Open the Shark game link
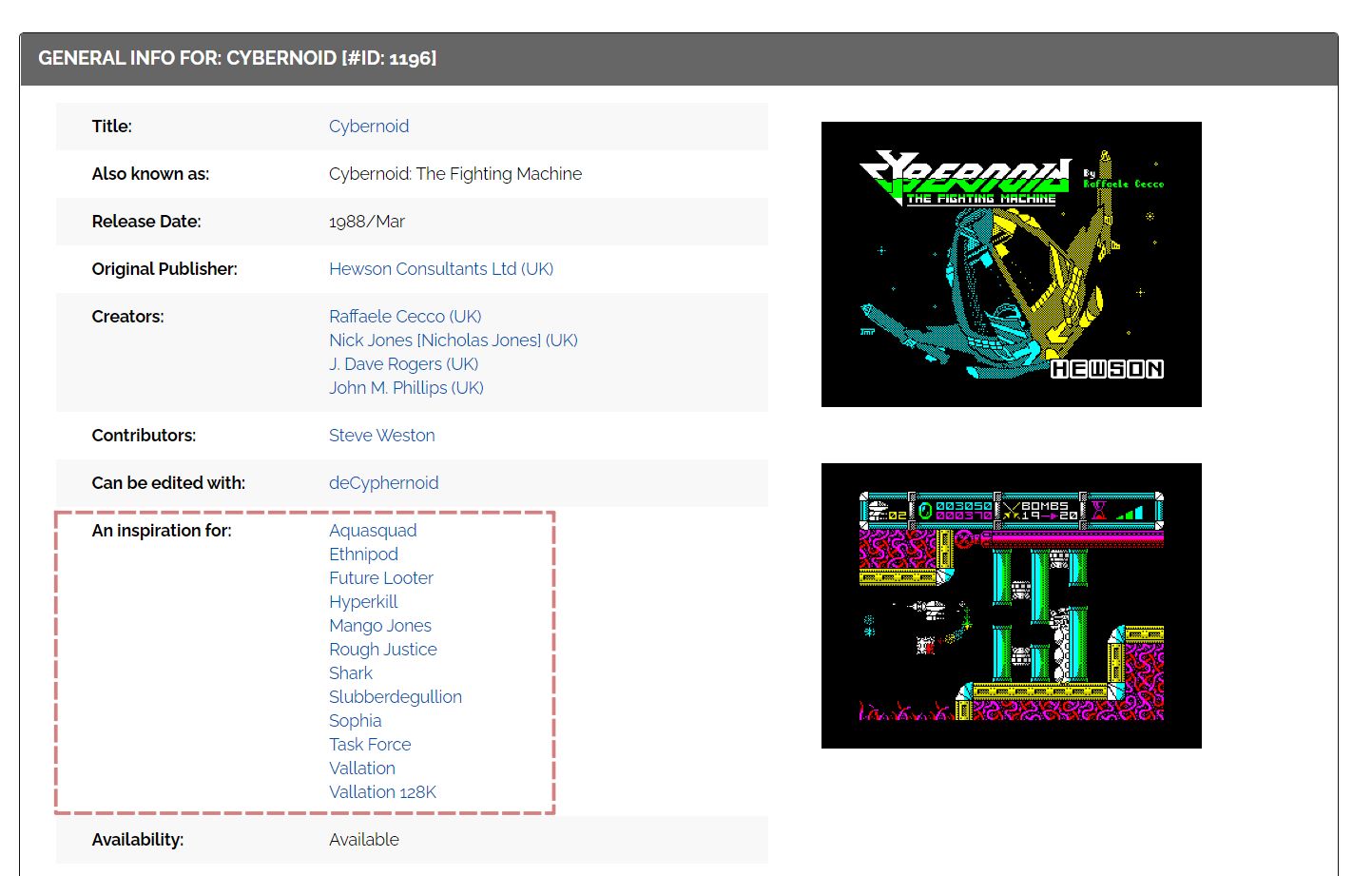The width and height of the screenshot is (1372, 876). (351, 673)
